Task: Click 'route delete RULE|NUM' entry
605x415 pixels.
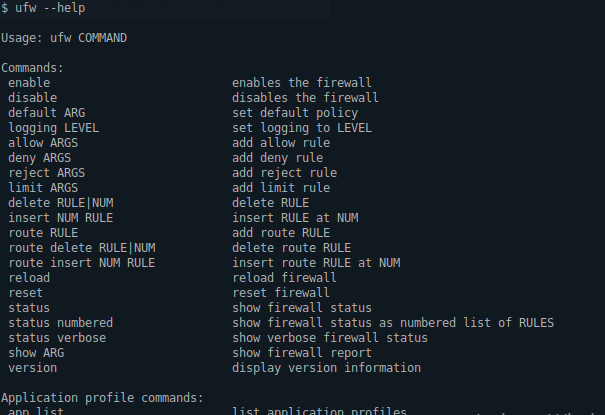Action: 82,248
